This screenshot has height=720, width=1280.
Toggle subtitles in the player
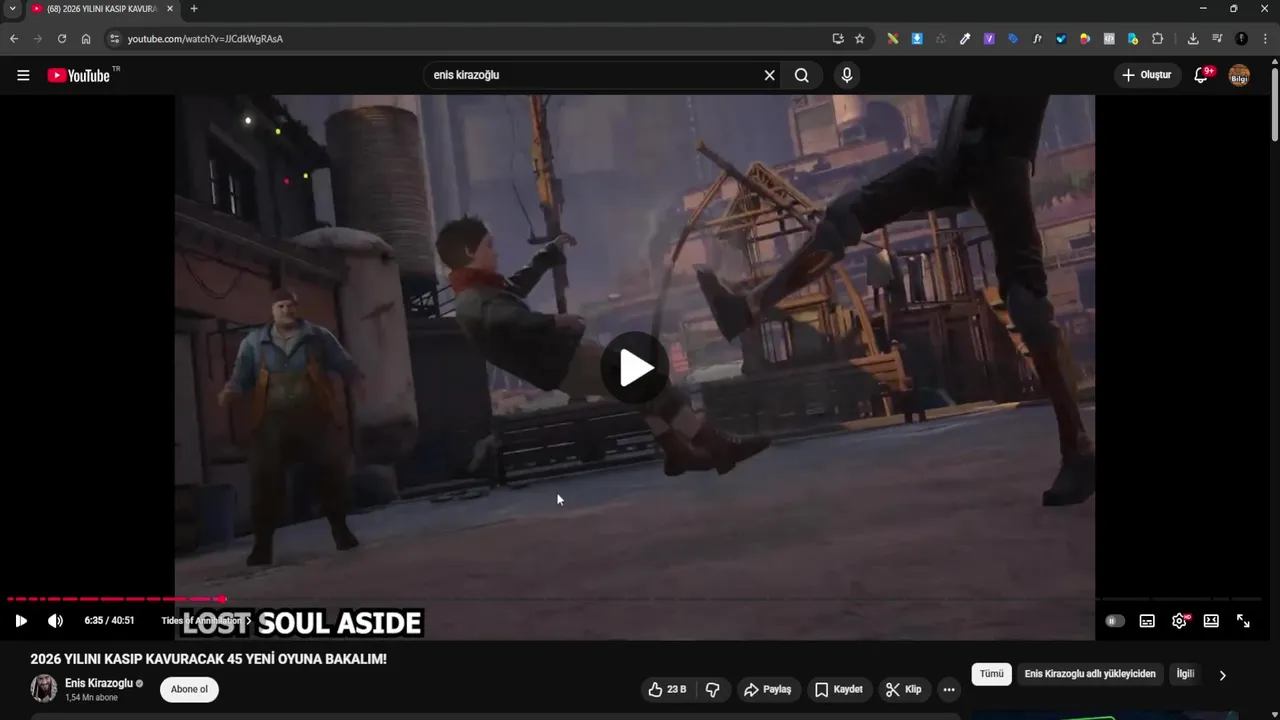(x=1147, y=621)
